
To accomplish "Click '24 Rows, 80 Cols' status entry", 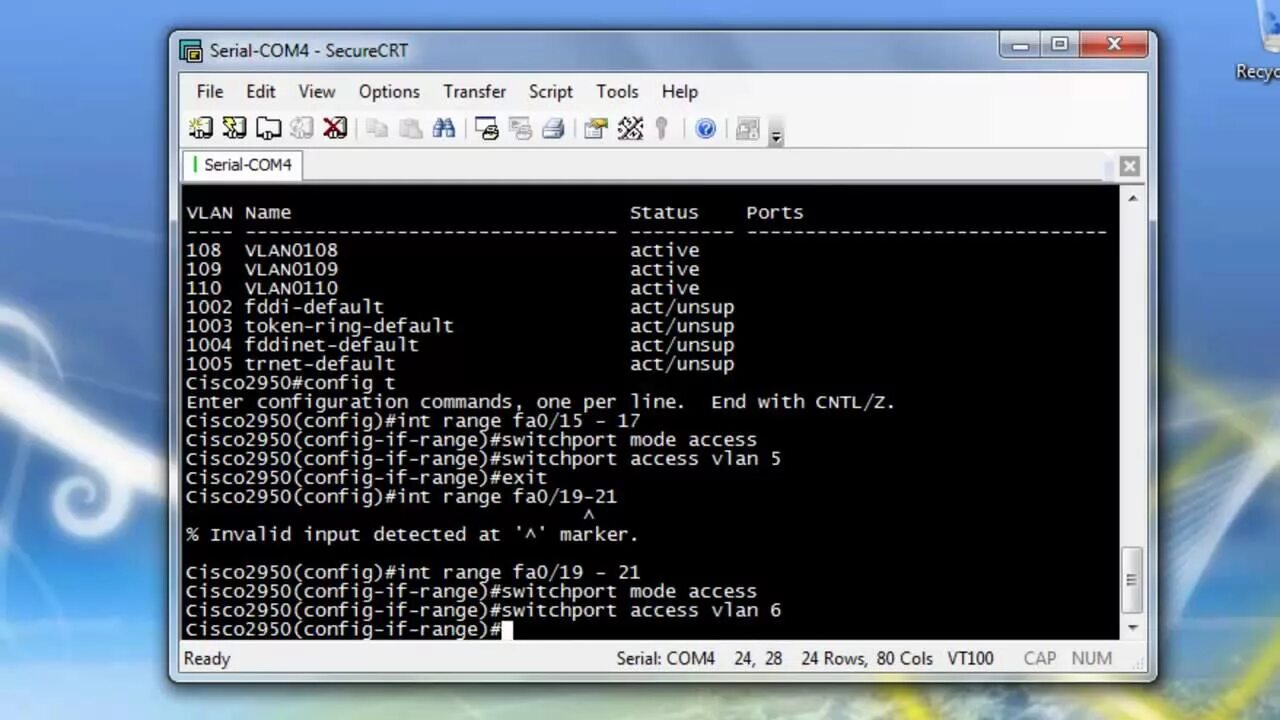I will tap(867, 658).
